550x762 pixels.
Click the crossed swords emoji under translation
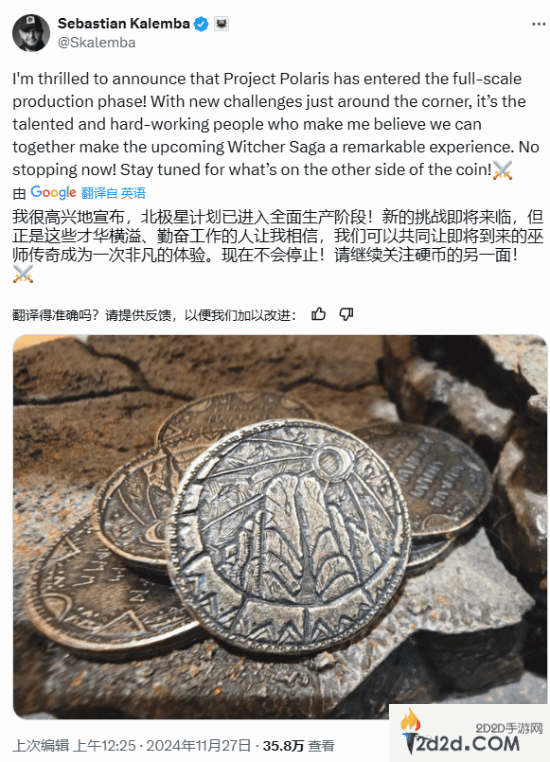point(23,274)
